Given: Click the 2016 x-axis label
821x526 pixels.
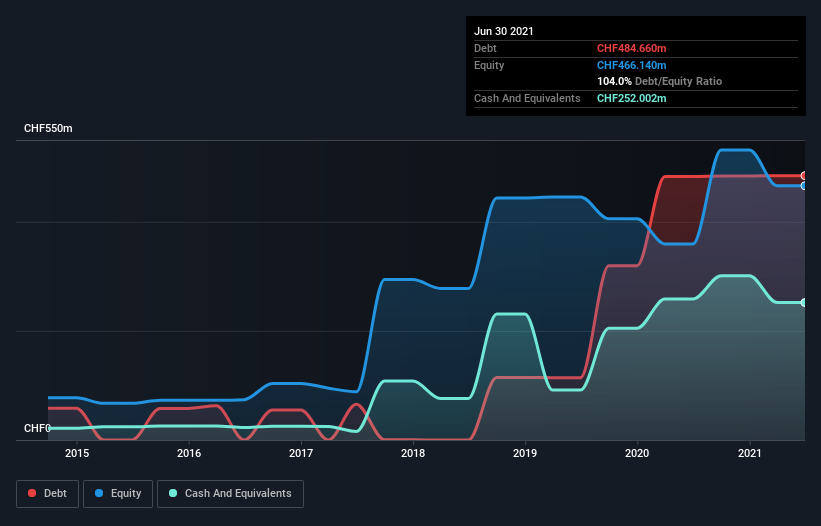Looking at the screenshot, I should click(x=189, y=453).
